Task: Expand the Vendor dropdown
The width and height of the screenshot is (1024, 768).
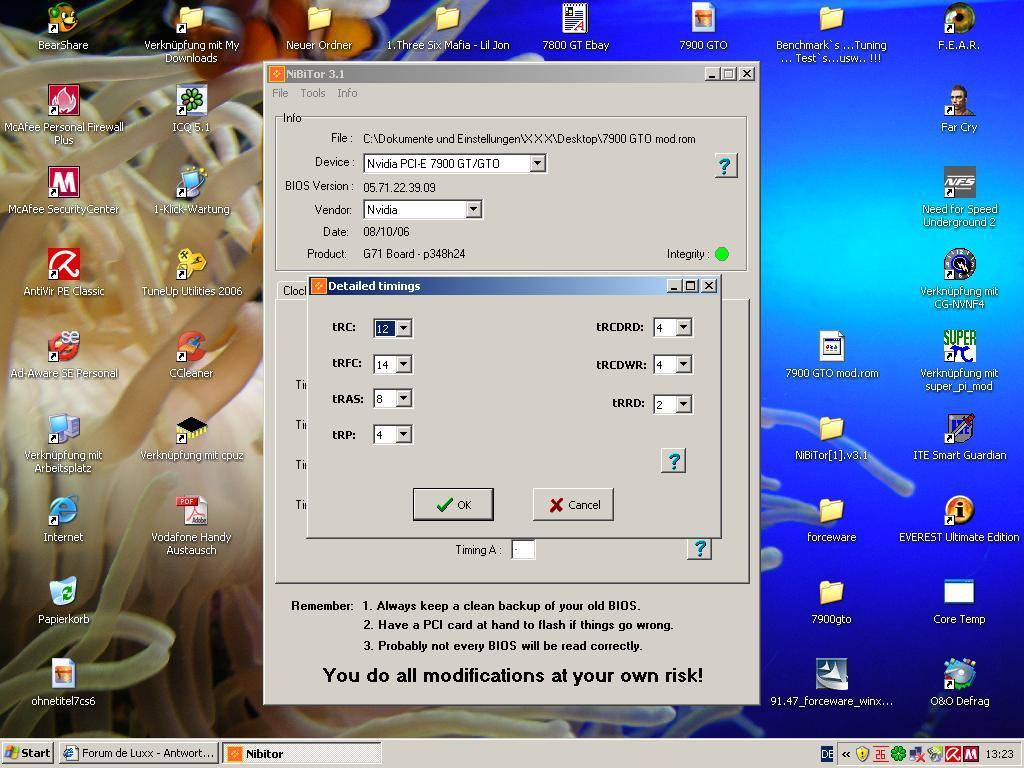Action: (x=474, y=210)
